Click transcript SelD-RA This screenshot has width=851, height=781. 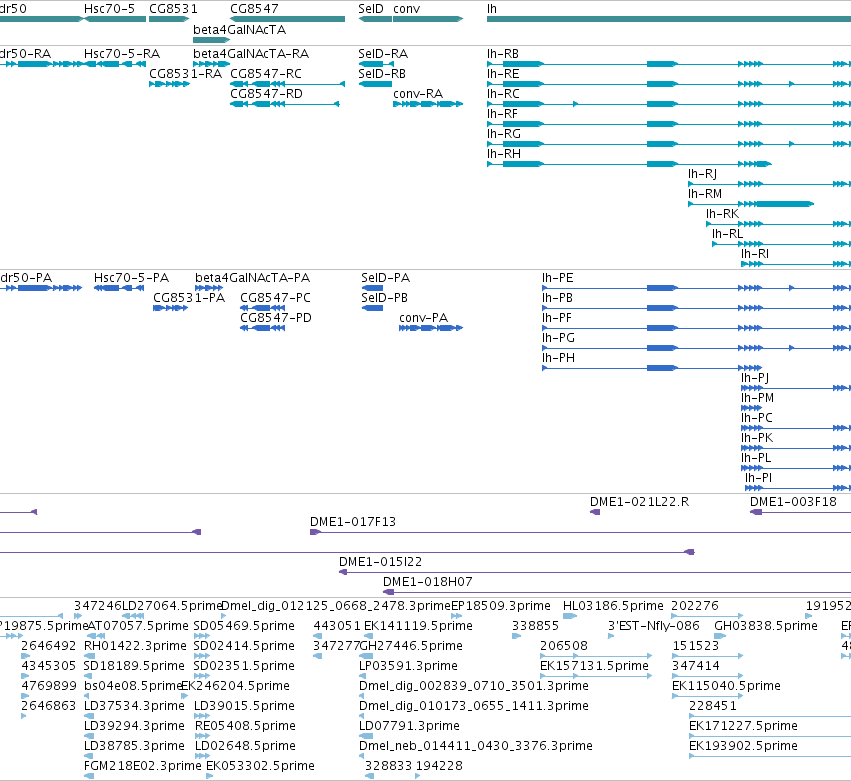[383, 54]
